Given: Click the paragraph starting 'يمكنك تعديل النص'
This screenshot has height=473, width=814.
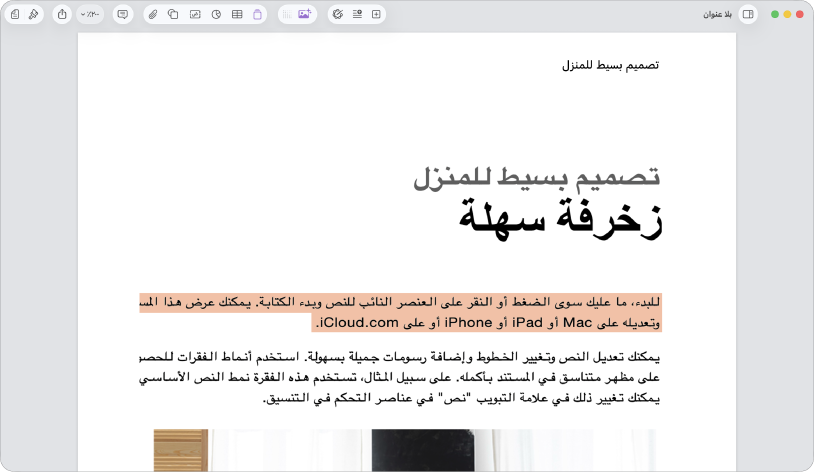Looking at the screenshot, I should coord(400,377).
